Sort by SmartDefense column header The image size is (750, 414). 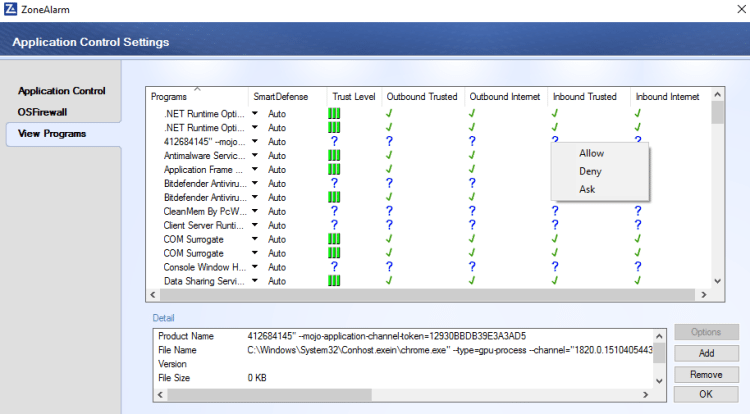coord(287,97)
